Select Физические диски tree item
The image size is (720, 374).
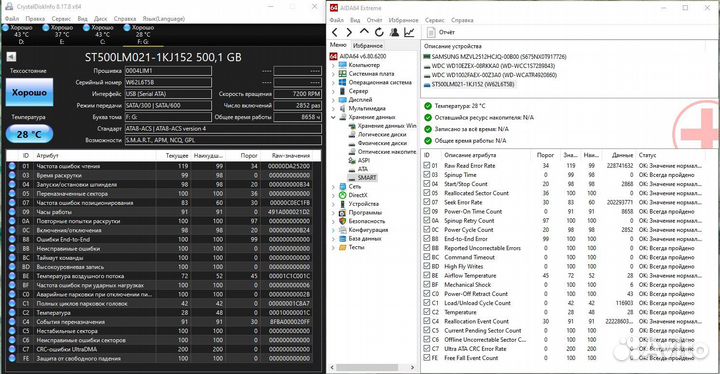[377, 143]
